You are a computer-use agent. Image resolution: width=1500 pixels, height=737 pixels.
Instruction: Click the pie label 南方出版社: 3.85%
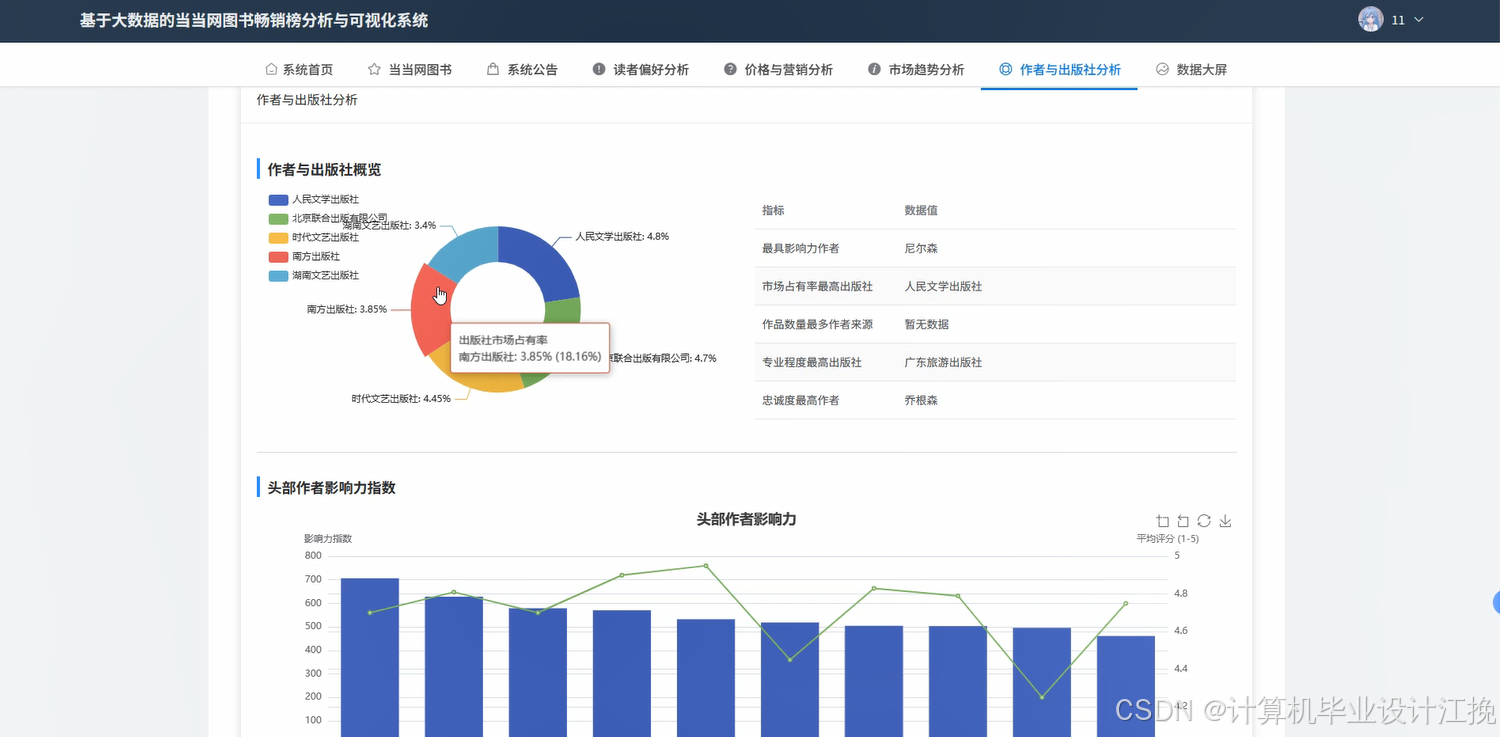(x=347, y=309)
